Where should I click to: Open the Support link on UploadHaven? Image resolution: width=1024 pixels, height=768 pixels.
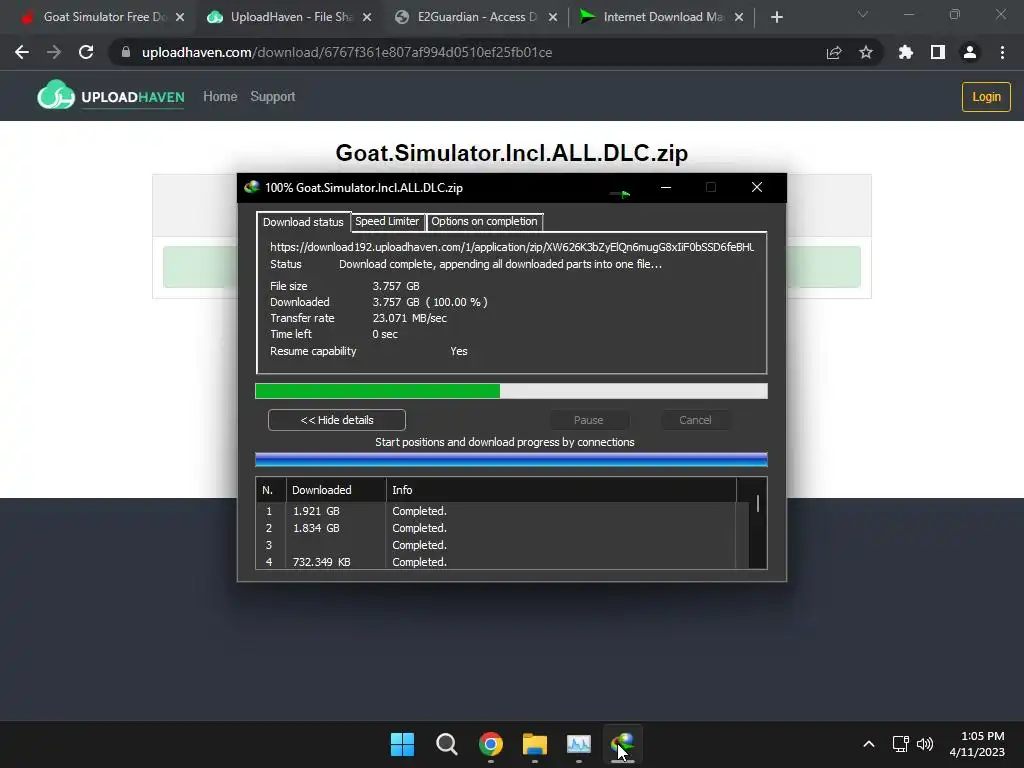coord(272,97)
